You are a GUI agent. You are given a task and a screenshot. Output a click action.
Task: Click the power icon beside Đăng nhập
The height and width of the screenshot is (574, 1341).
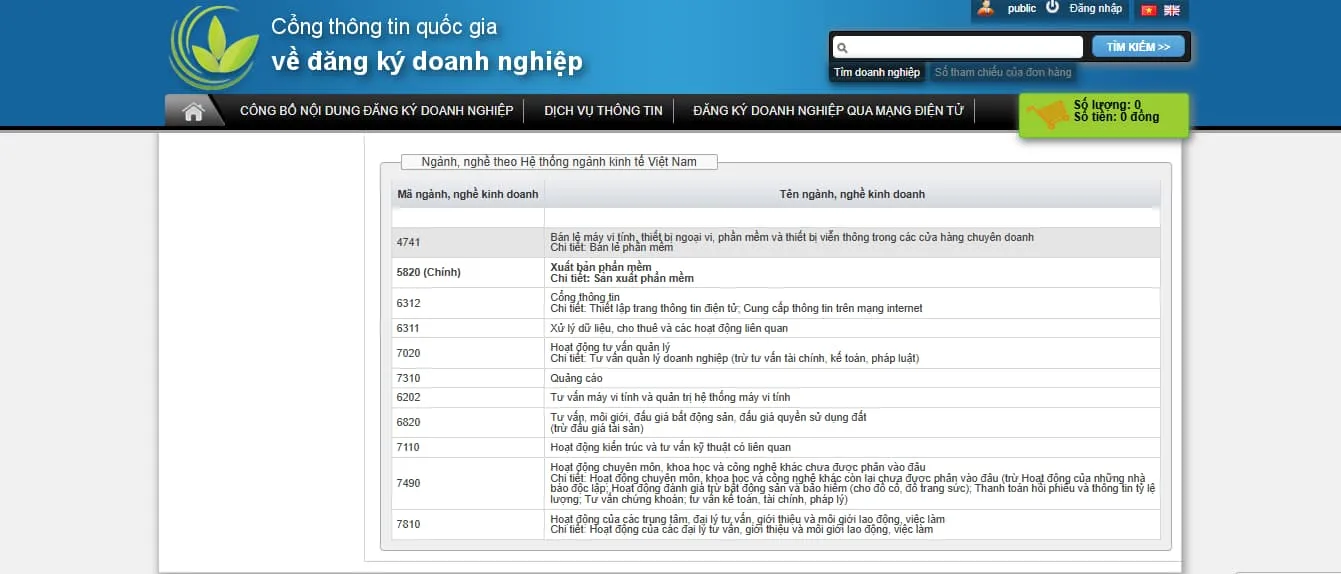(1052, 8)
